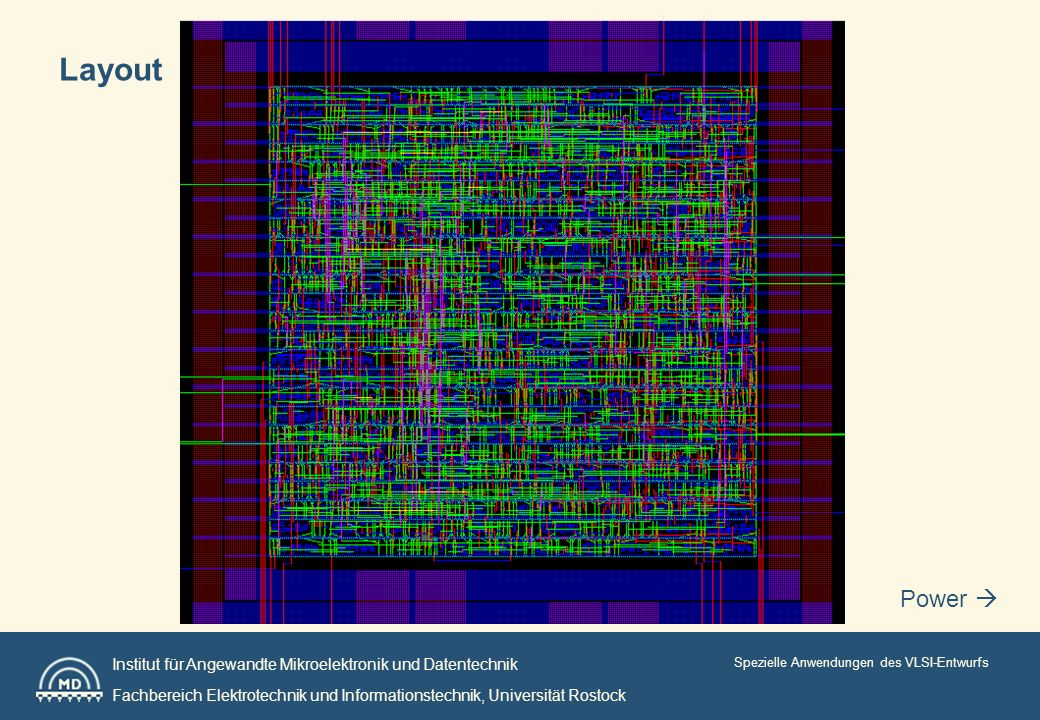Click 'Fachbereich Elektrotechnik und Informationstechnik, Universität Rostock' line

tap(369, 695)
